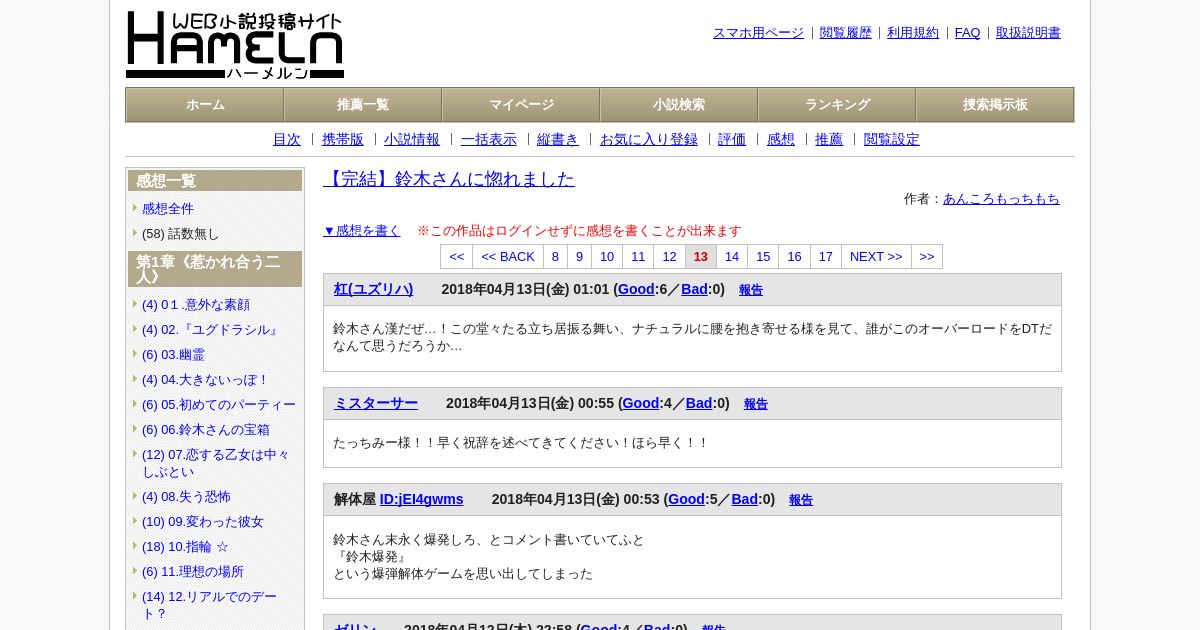Switch to 縦書き view

[x=558, y=140]
